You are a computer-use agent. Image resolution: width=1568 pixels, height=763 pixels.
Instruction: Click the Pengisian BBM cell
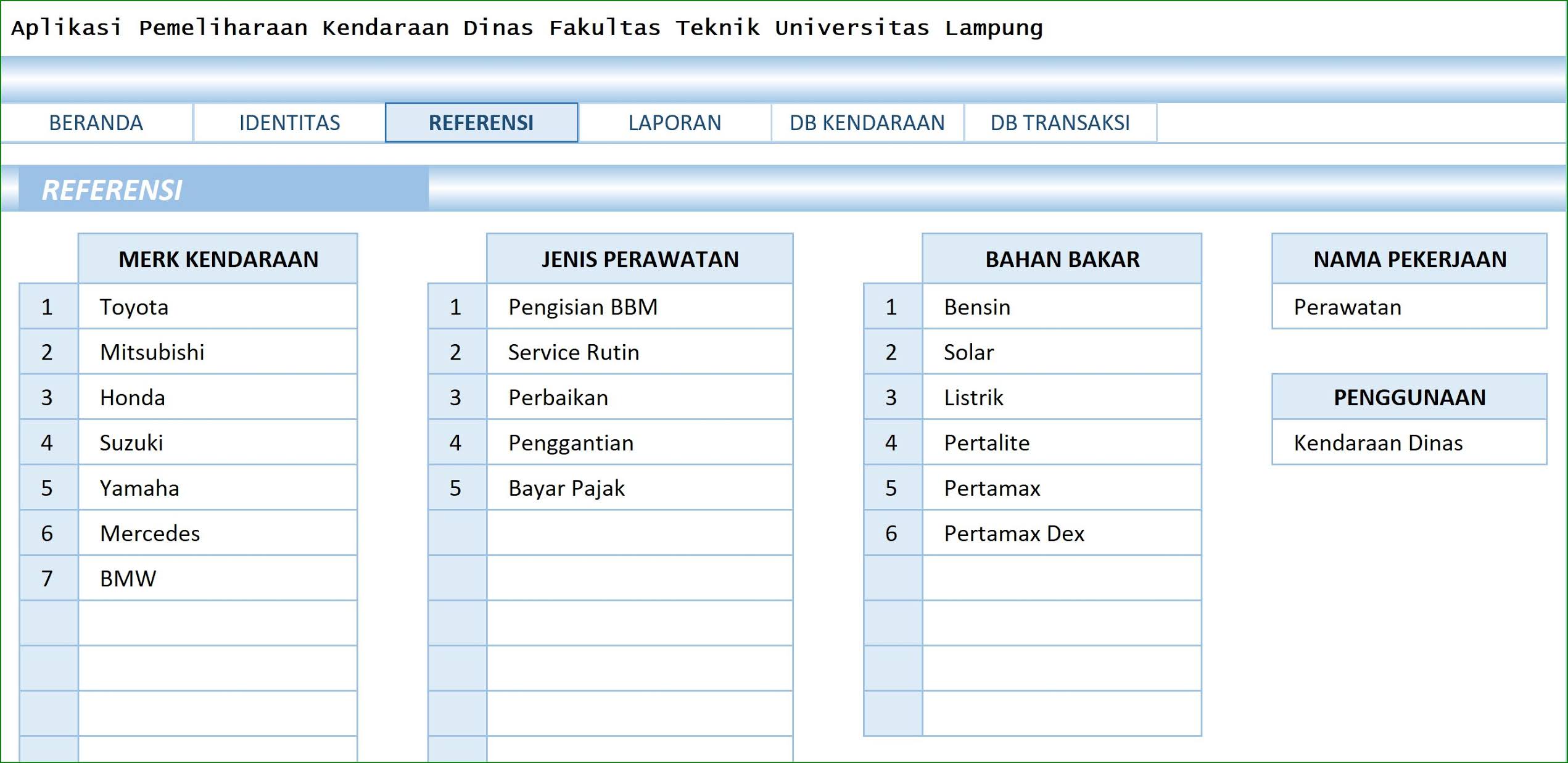640,307
